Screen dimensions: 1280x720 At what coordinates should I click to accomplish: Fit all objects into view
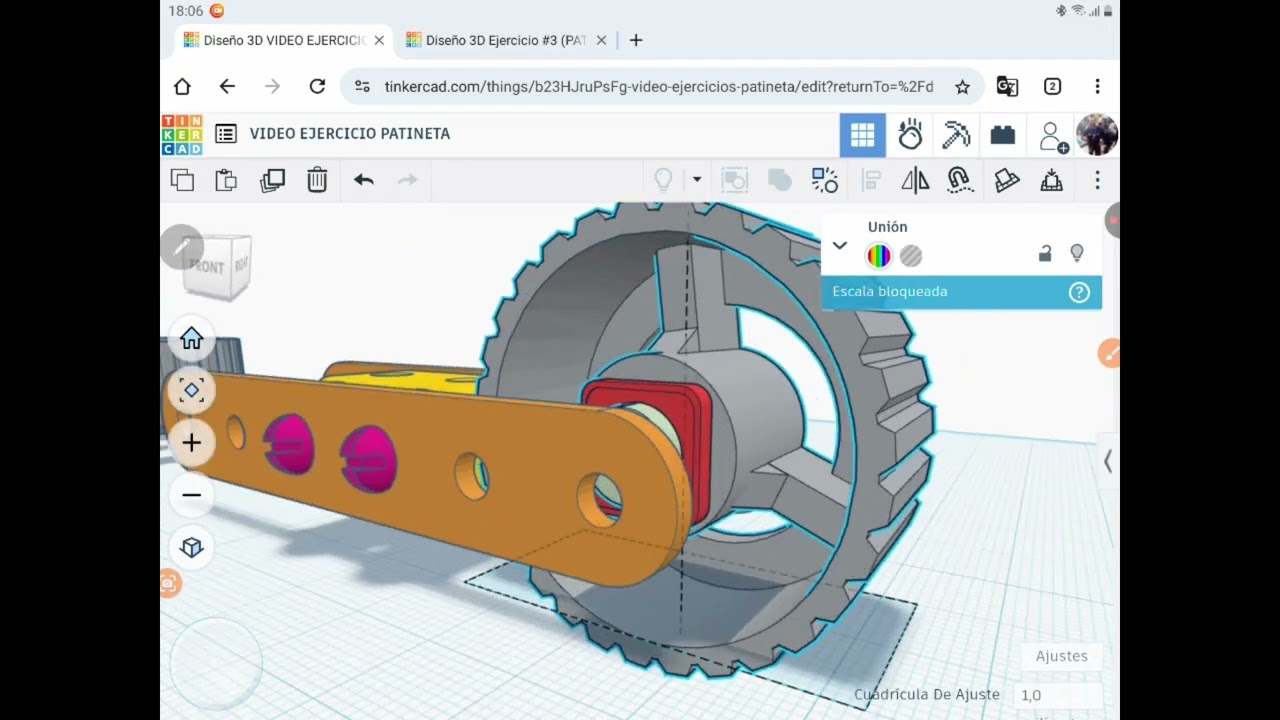click(191, 391)
